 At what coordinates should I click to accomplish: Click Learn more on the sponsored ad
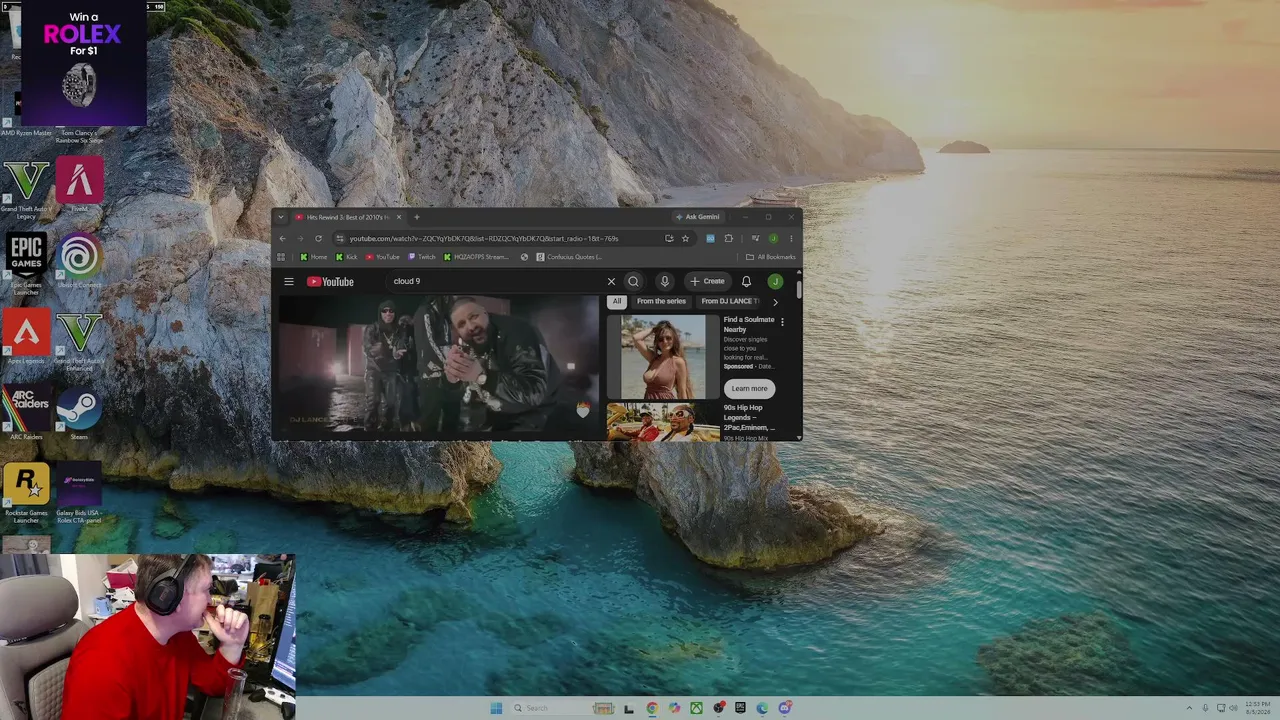[749, 388]
